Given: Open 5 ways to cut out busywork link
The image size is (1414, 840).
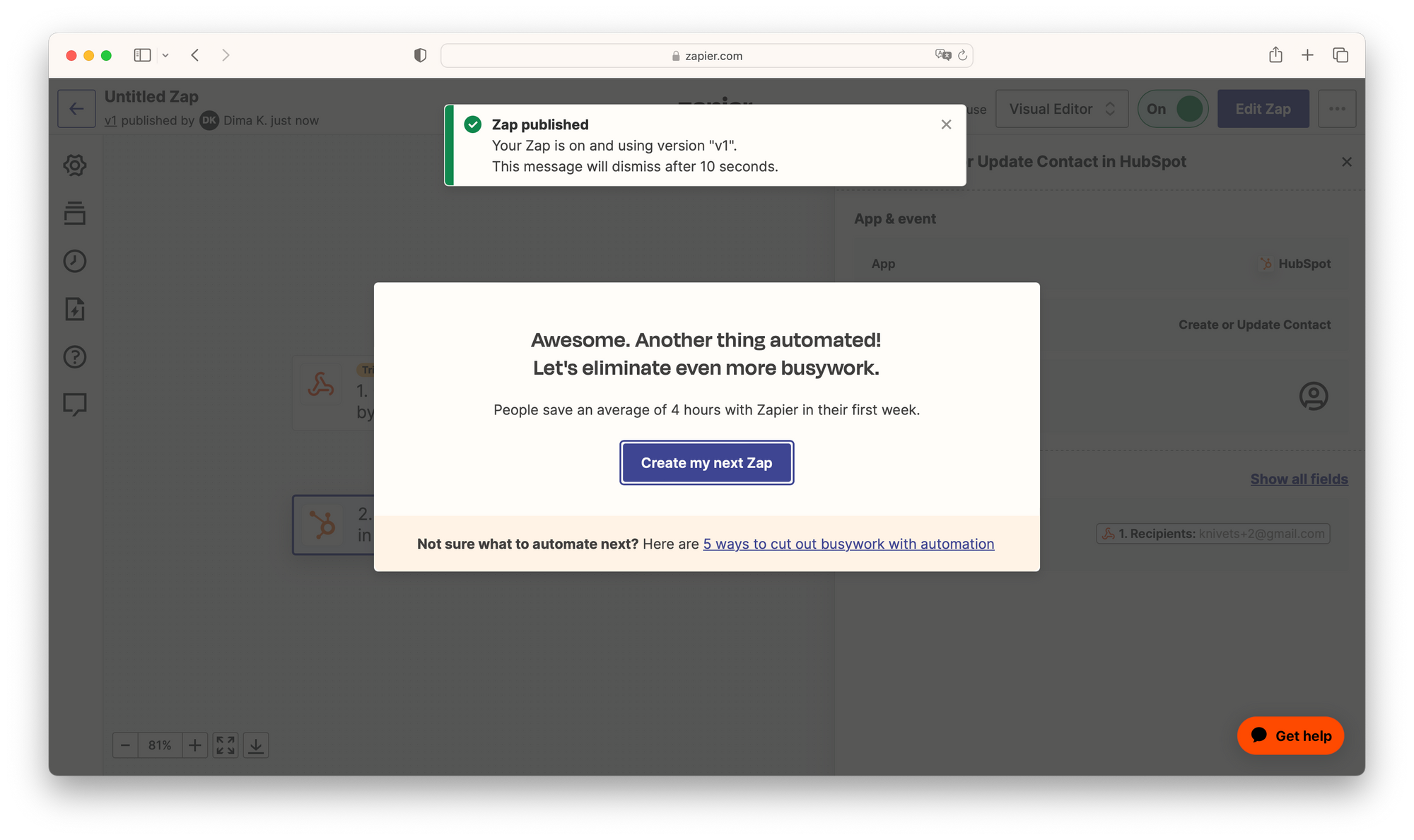Looking at the screenshot, I should pos(848,544).
